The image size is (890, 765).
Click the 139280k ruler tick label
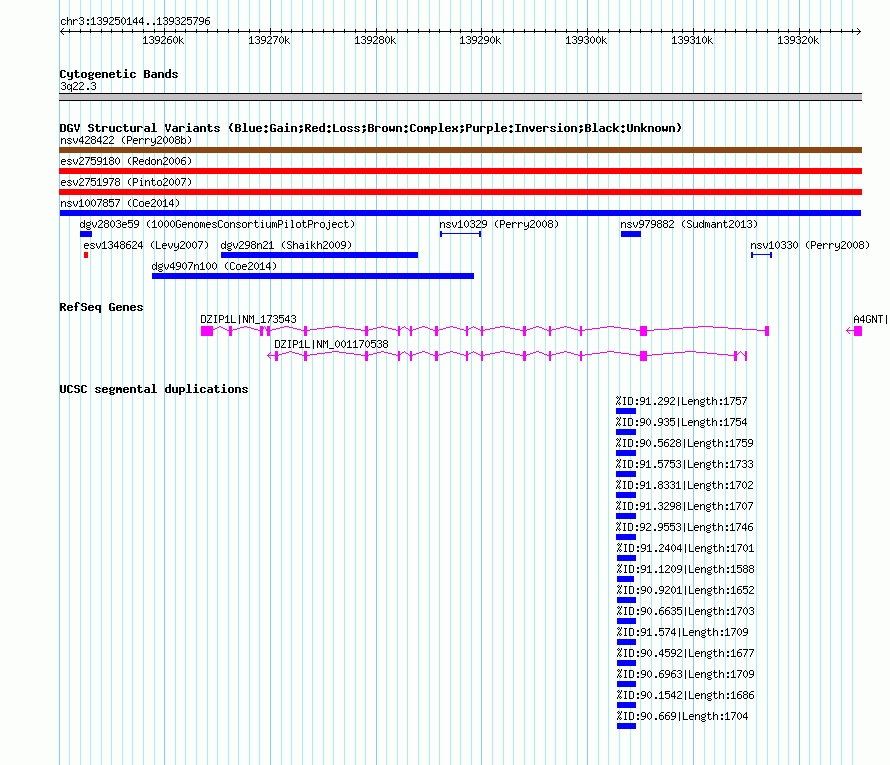(375, 40)
